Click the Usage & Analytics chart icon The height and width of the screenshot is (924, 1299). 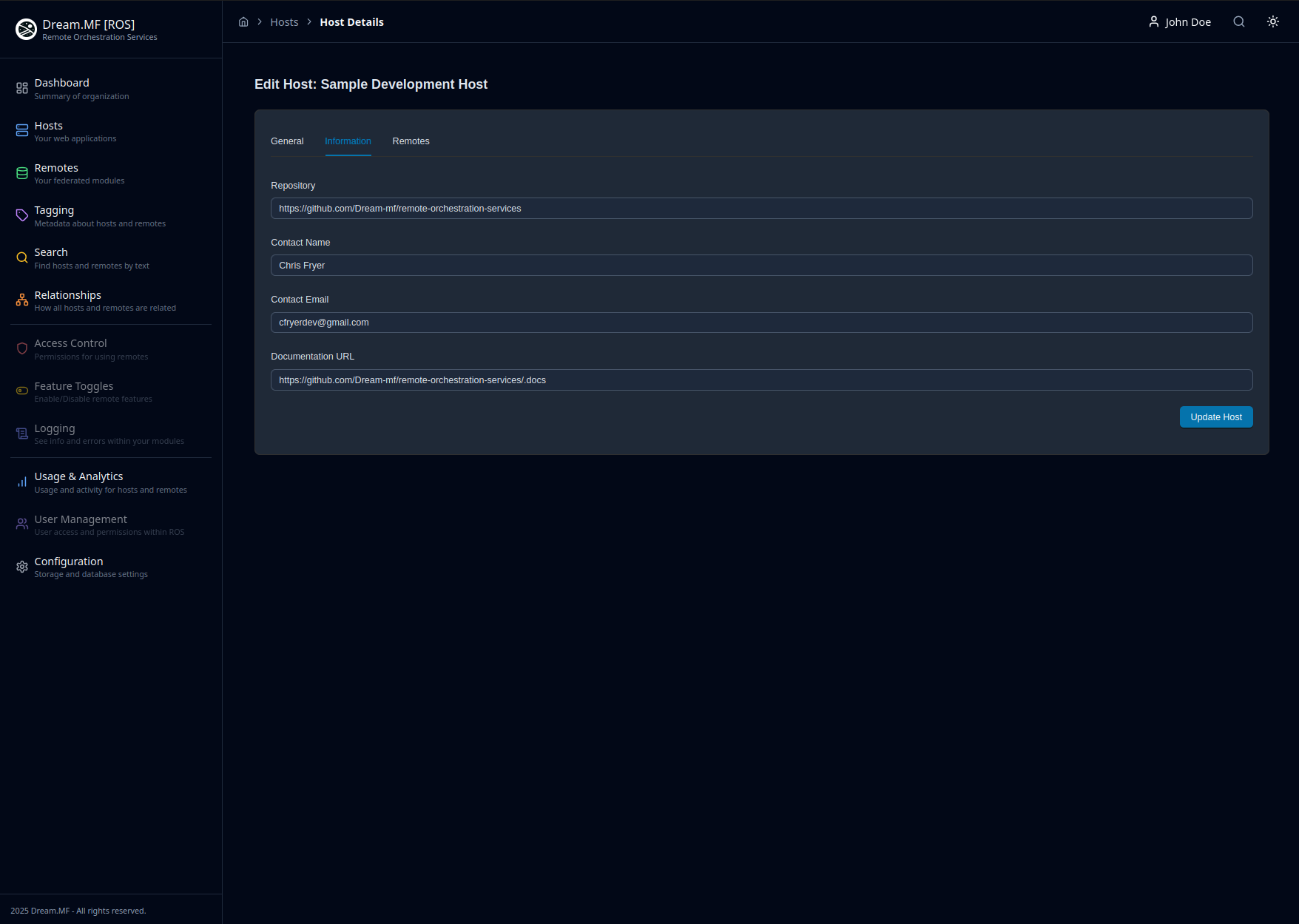pyautogui.click(x=22, y=482)
